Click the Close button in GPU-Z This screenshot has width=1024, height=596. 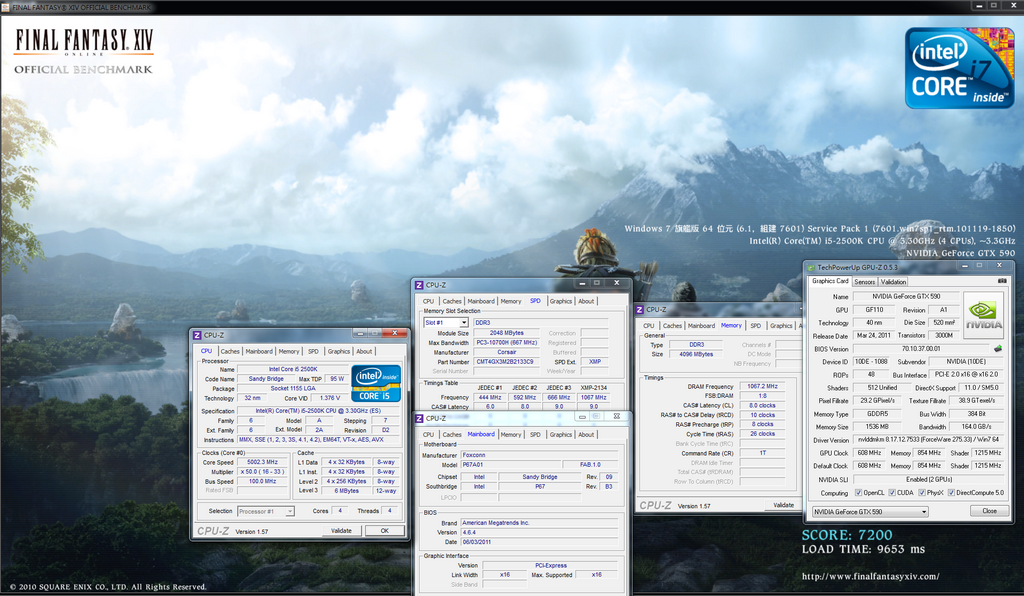[x=989, y=511]
